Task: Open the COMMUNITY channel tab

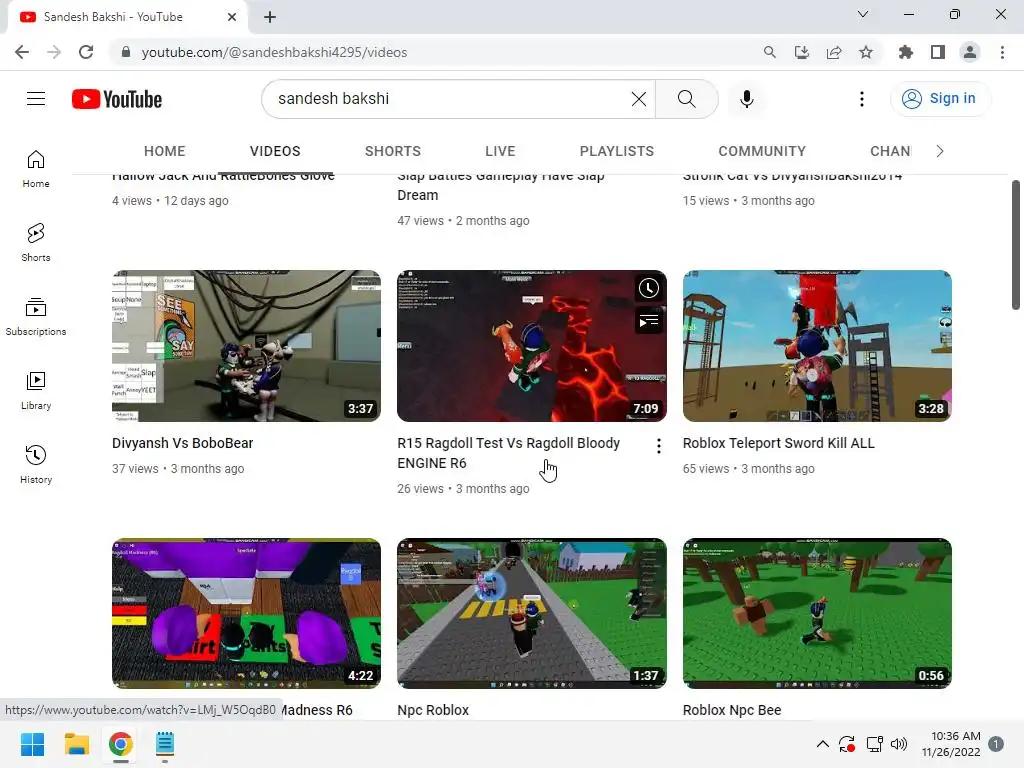Action: click(x=762, y=152)
